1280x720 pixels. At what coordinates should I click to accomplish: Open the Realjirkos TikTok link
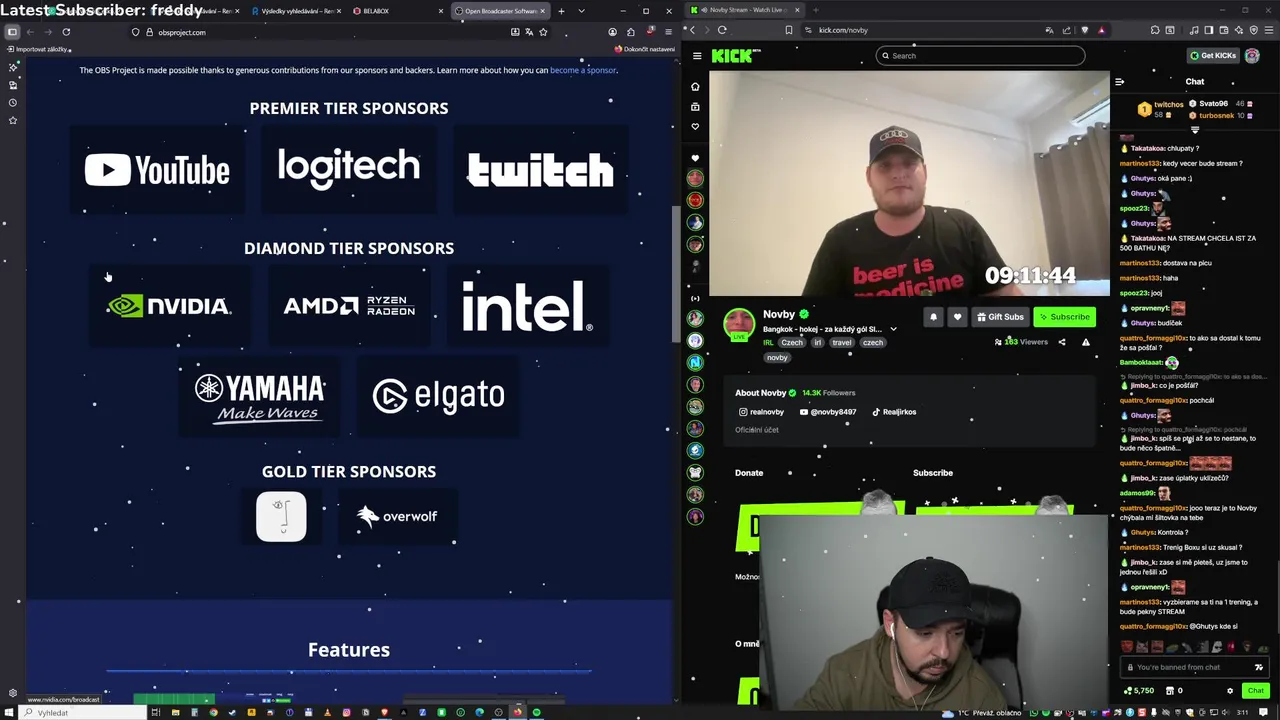(894, 412)
